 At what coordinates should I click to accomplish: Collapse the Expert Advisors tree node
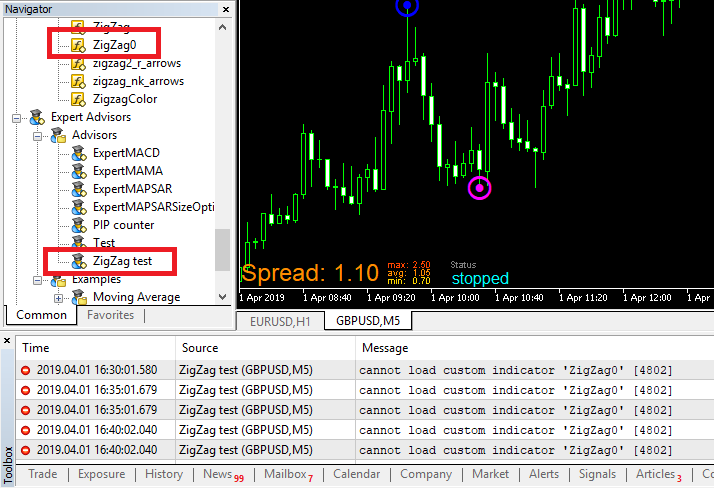pos(16,118)
